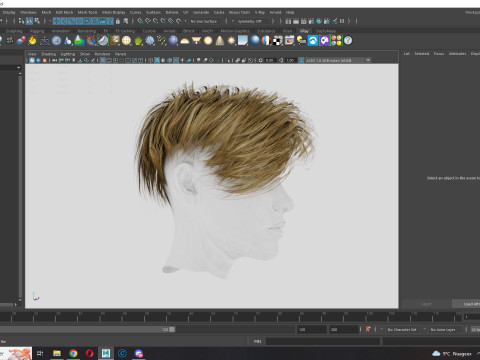Click the green fur clump shelf icon
480x360 pixels.
pyautogui.click(x=138, y=41)
